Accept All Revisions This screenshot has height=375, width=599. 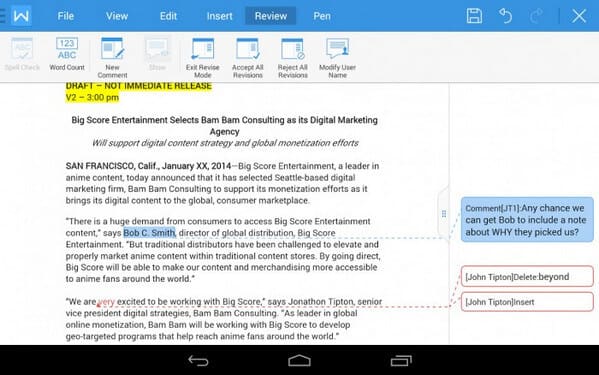248,58
